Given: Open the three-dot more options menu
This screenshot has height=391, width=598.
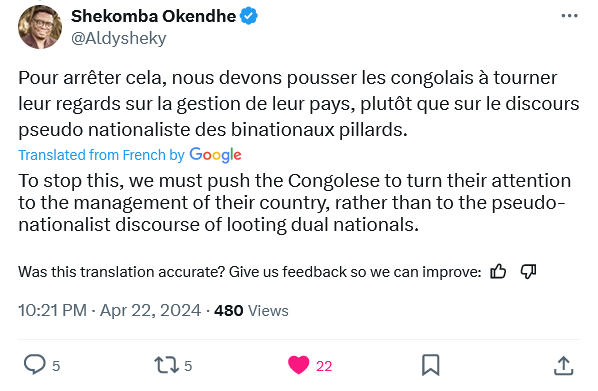Looking at the screenshot, I should coord(569,16).
